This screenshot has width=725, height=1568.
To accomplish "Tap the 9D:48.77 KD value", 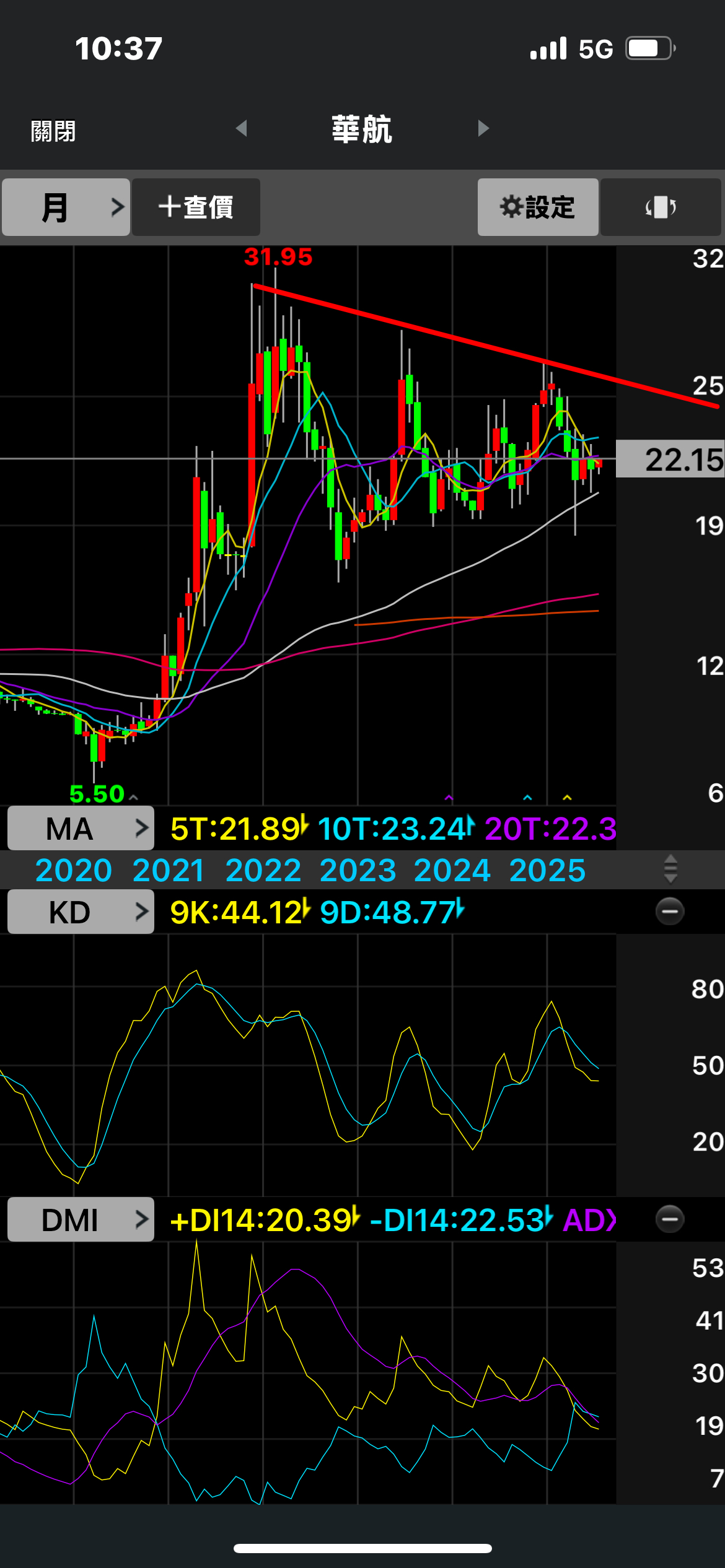I will pyautogui.click(x=392, y=912).
